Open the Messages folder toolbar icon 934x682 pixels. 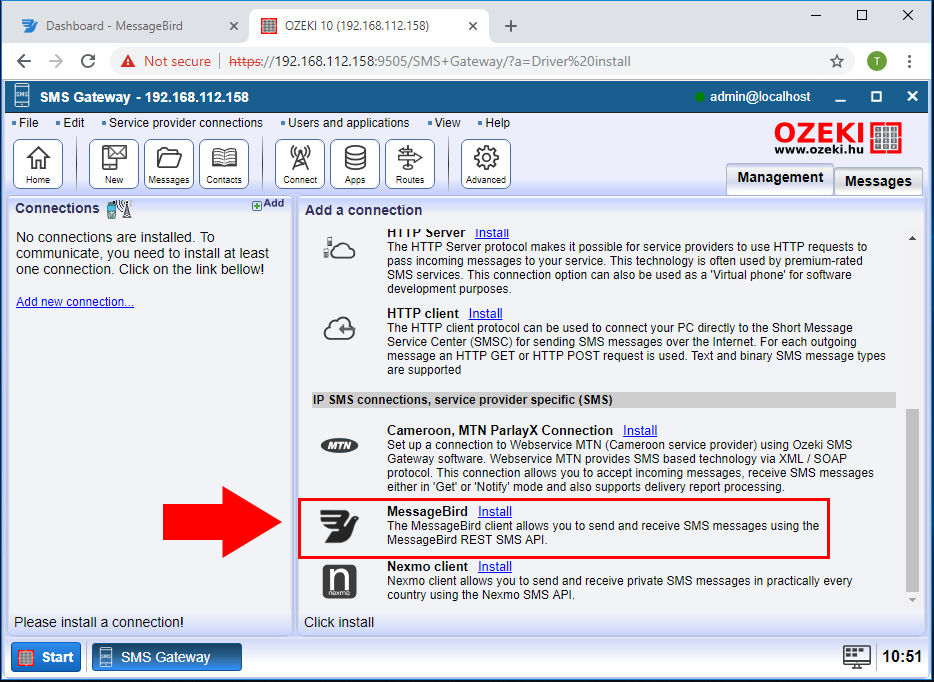[169, 164]
